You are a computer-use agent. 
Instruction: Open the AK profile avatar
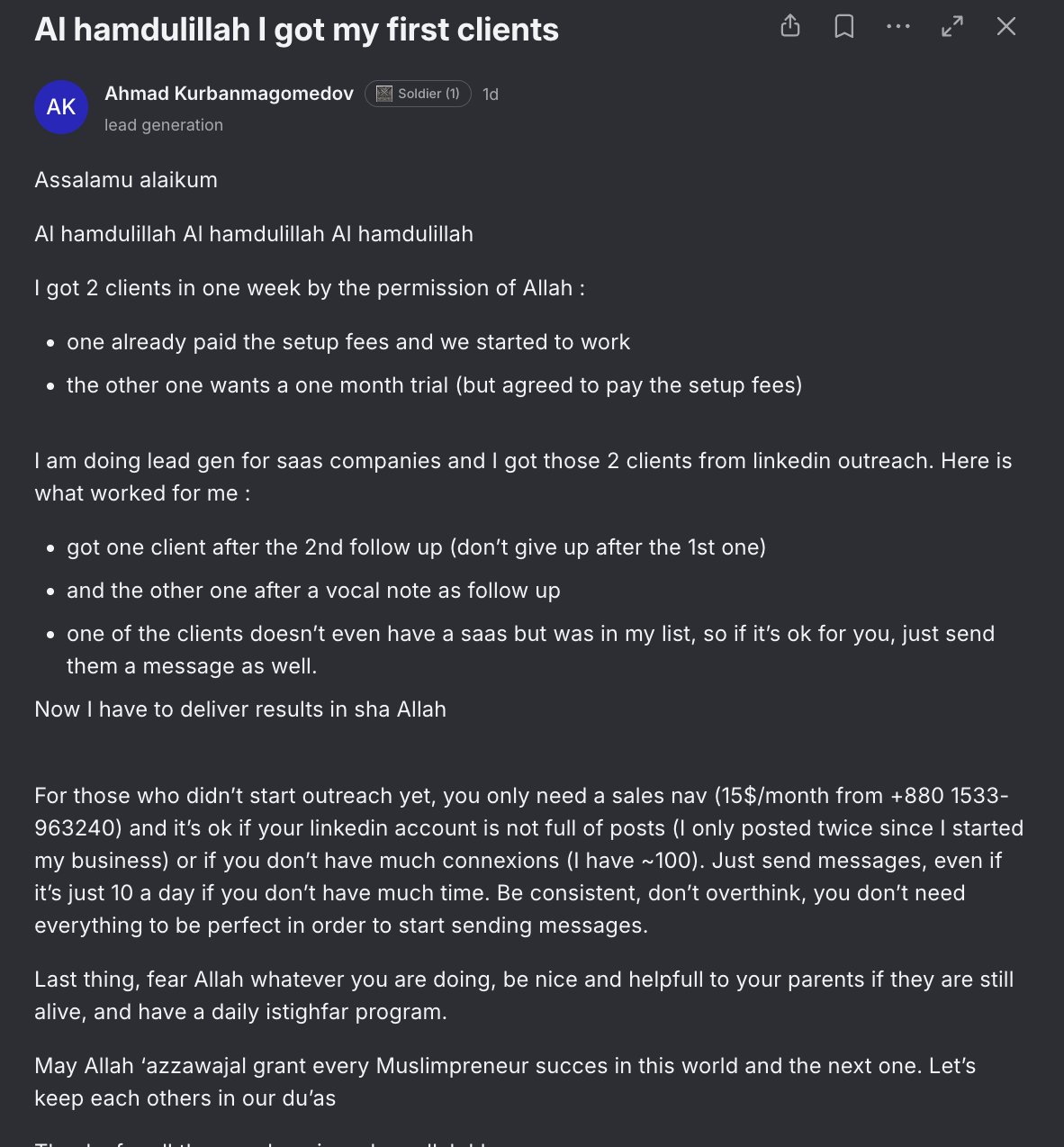click(61, 107)
